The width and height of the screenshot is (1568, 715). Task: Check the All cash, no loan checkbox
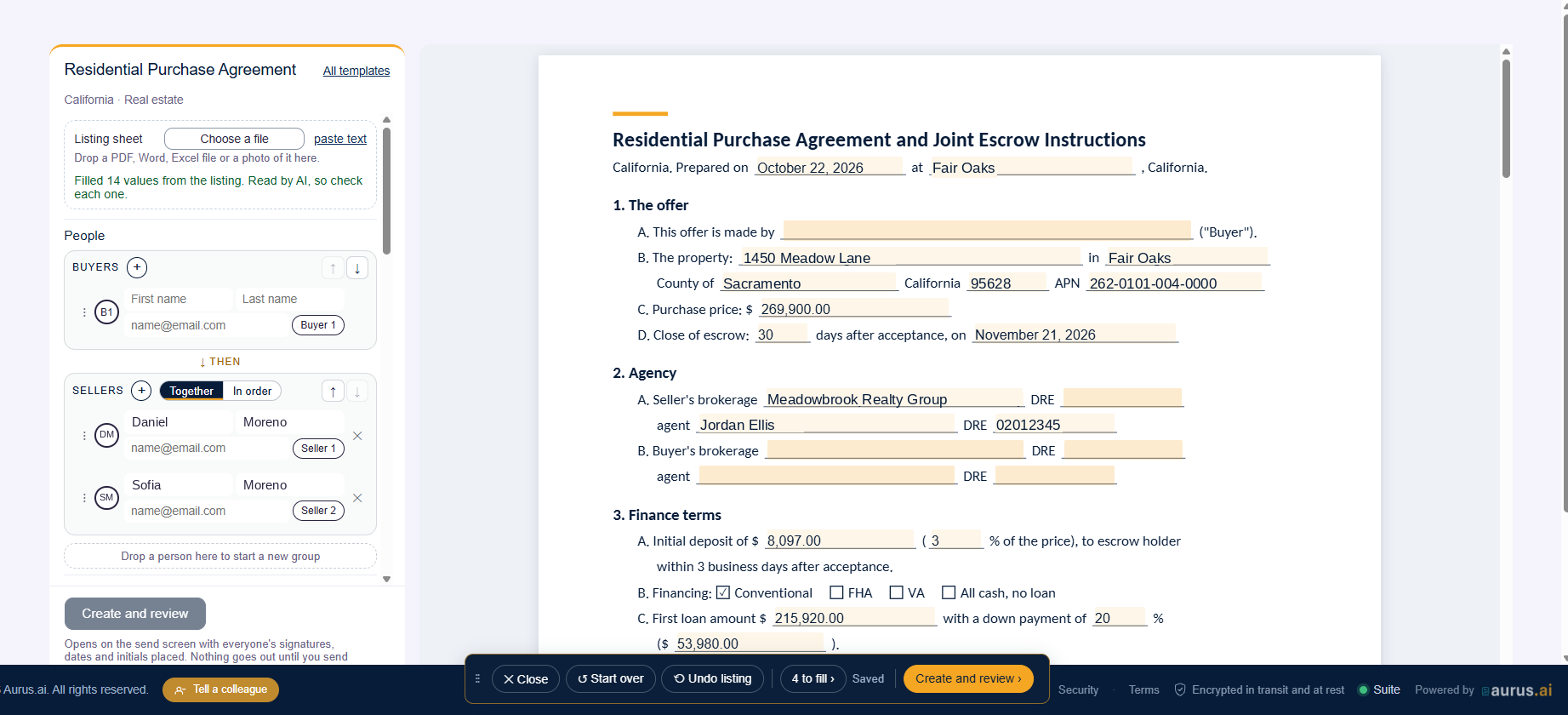949,592
